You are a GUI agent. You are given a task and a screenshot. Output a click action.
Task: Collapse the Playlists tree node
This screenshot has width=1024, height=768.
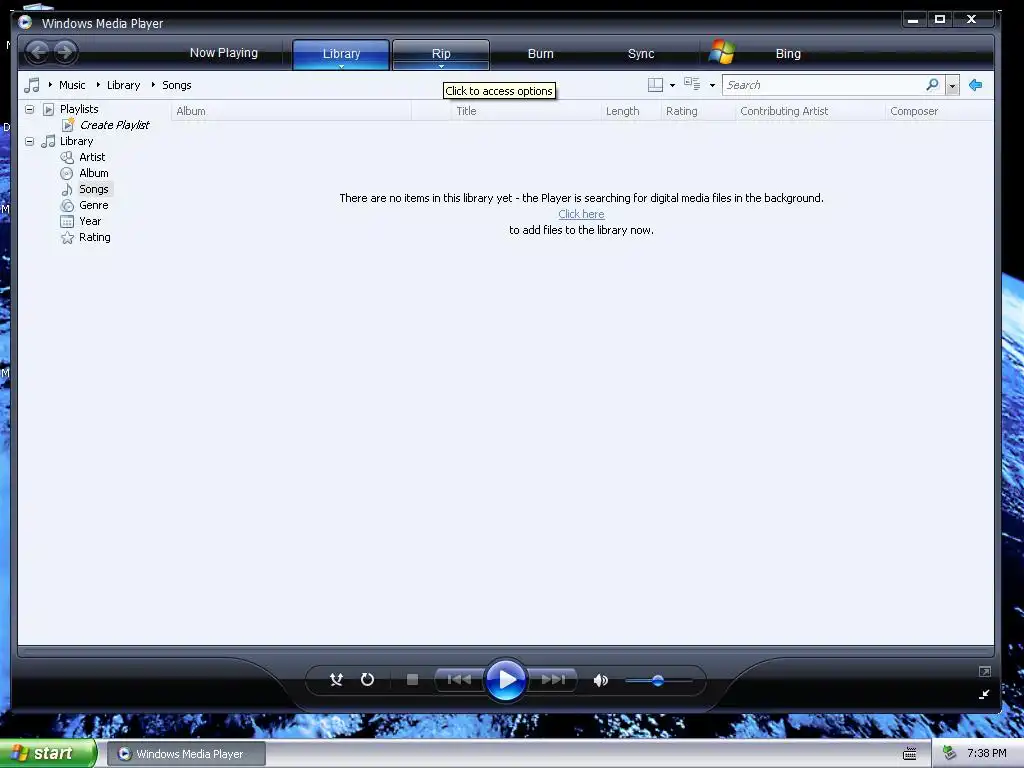[x=29, y=109]
